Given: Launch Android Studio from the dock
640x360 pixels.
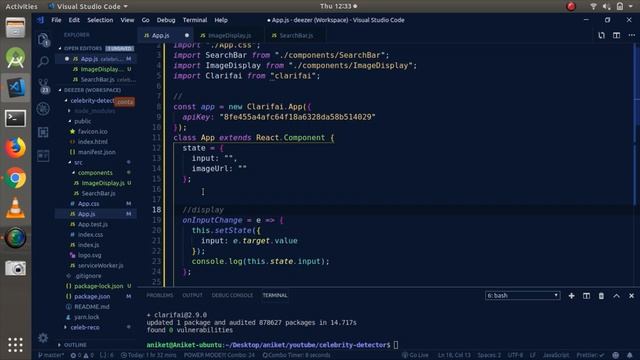Looking at the screenshot, I should pyautogui.click(x=16, y=58).
